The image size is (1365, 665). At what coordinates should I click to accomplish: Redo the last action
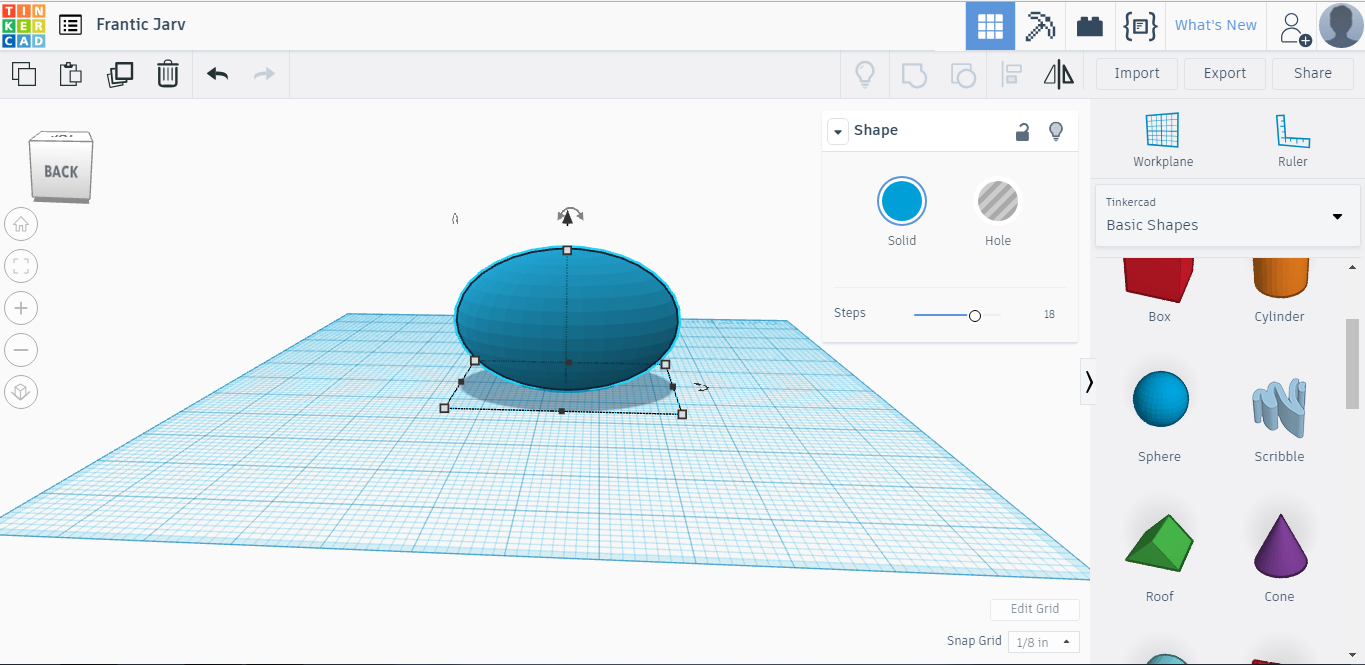264,74
